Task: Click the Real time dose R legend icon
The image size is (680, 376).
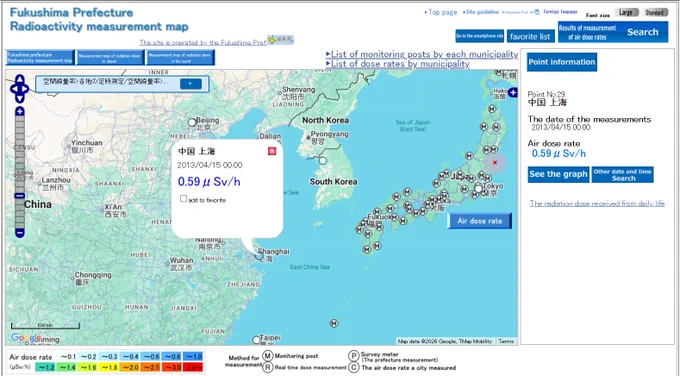Action: (268, 367)
